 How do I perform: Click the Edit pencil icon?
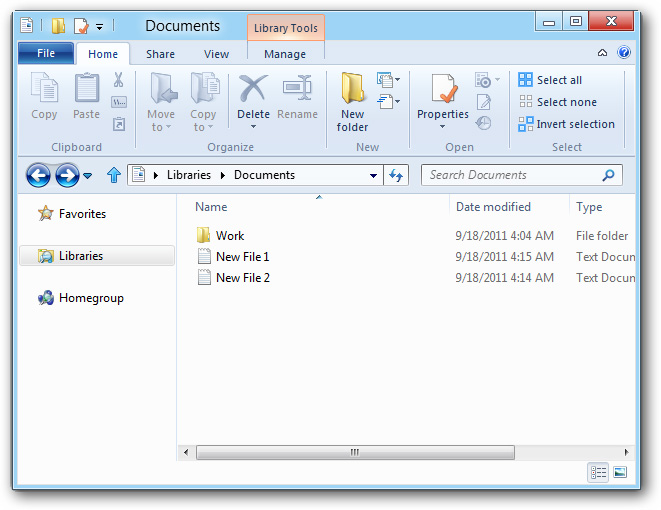pyautogui.click(x=484, y=102)
